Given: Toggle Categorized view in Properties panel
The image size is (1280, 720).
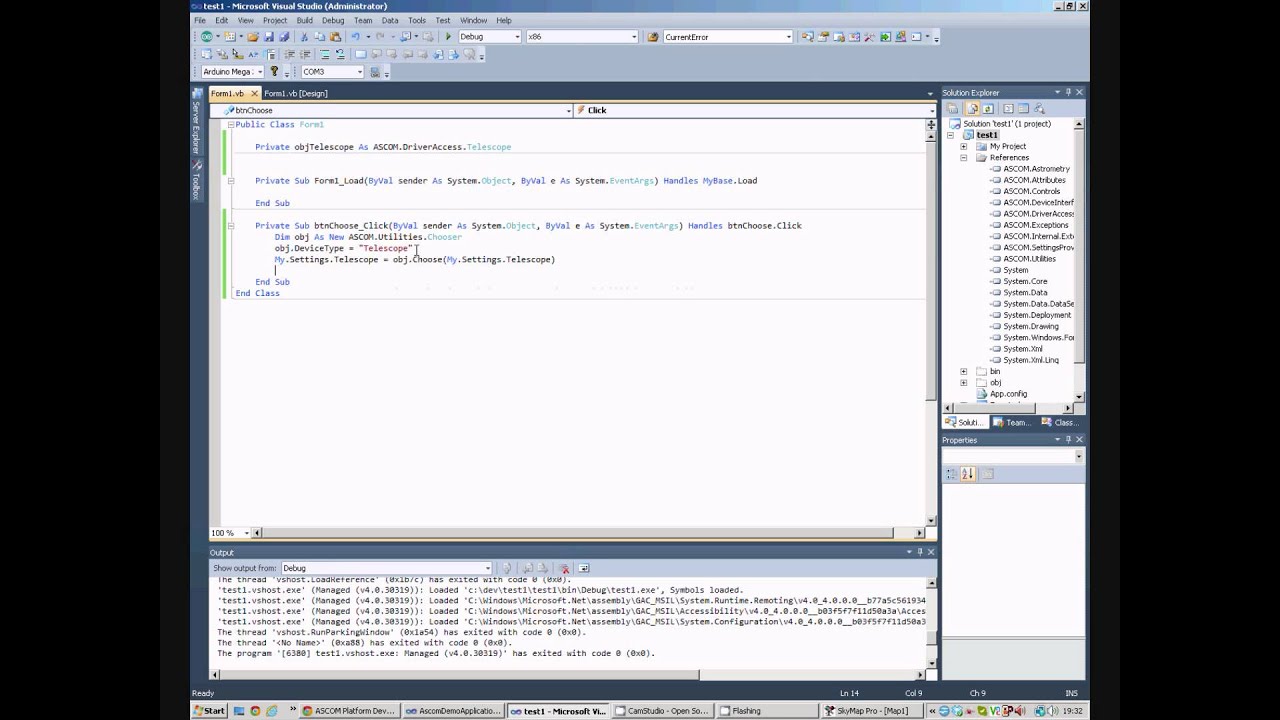Looking at the screenshot, I should coord(952,474).
